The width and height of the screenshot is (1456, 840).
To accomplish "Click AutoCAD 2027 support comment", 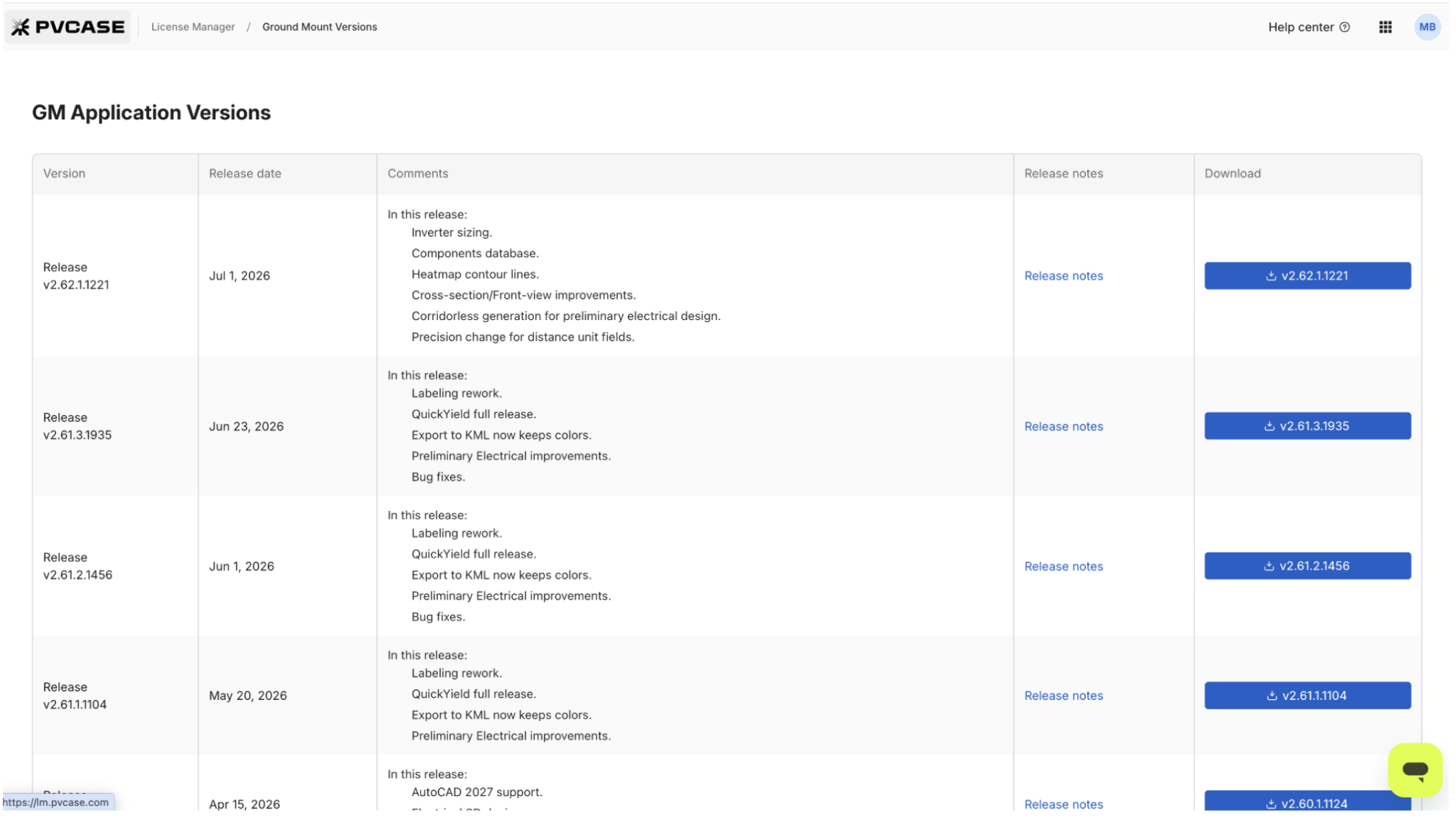I will click(x=477, y=792).
